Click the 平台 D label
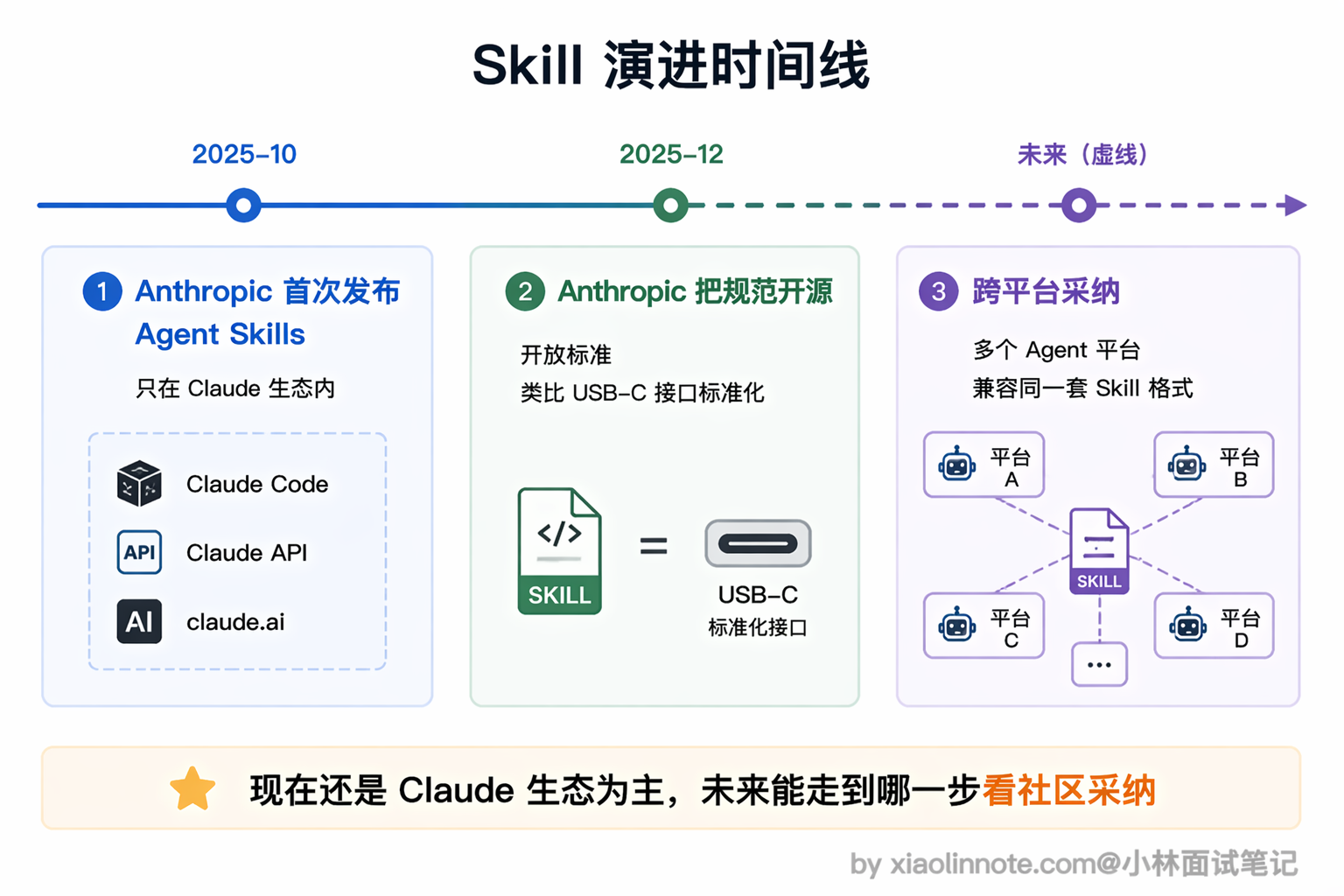Viewport: 1344px width, 896px height. pyautogui.click(x=1240, y=629)
